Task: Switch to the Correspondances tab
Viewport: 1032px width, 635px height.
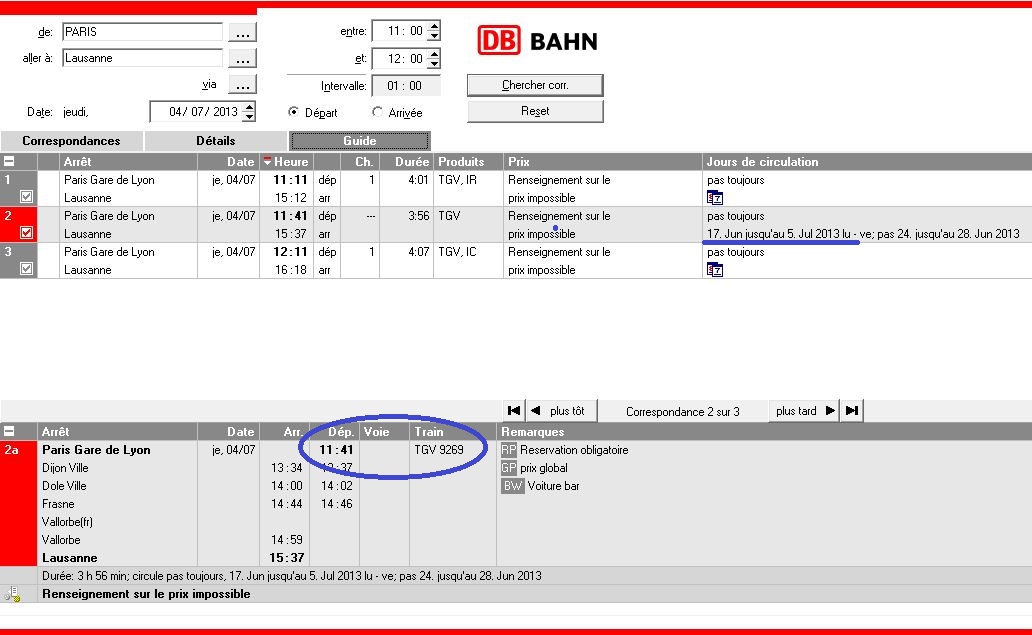Action: pyautogui.click(x=71, y=141)
